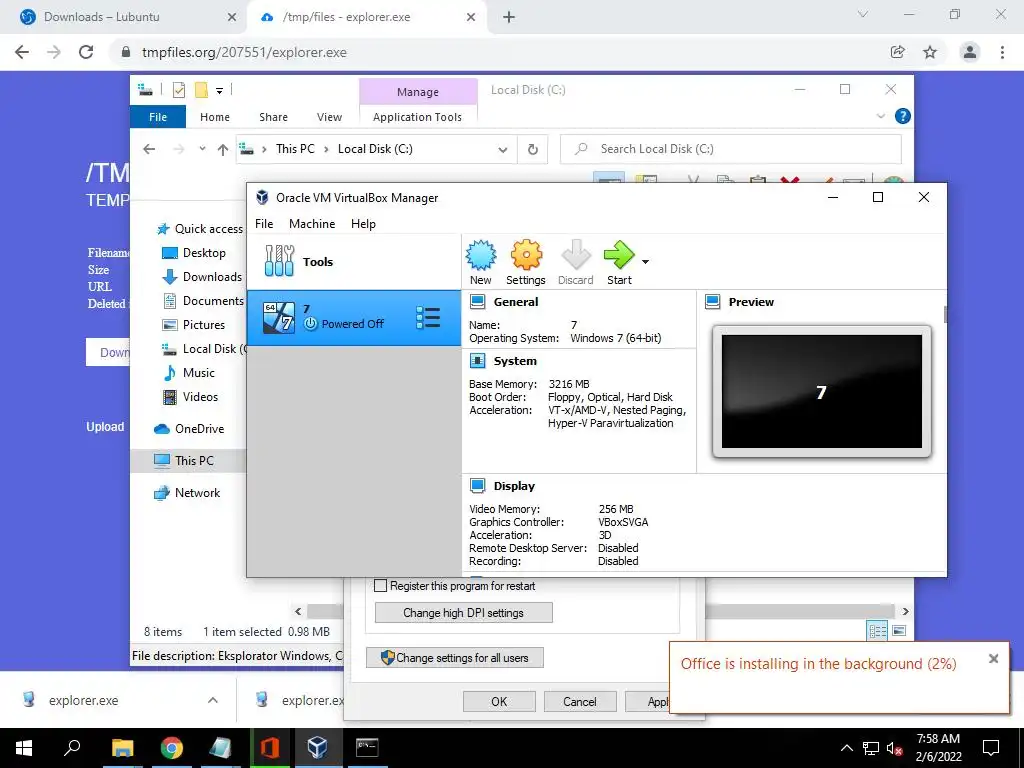
Task: Expand the Explorer ribbon chevron
Action: pyautogui.click(x=880, y=116)
